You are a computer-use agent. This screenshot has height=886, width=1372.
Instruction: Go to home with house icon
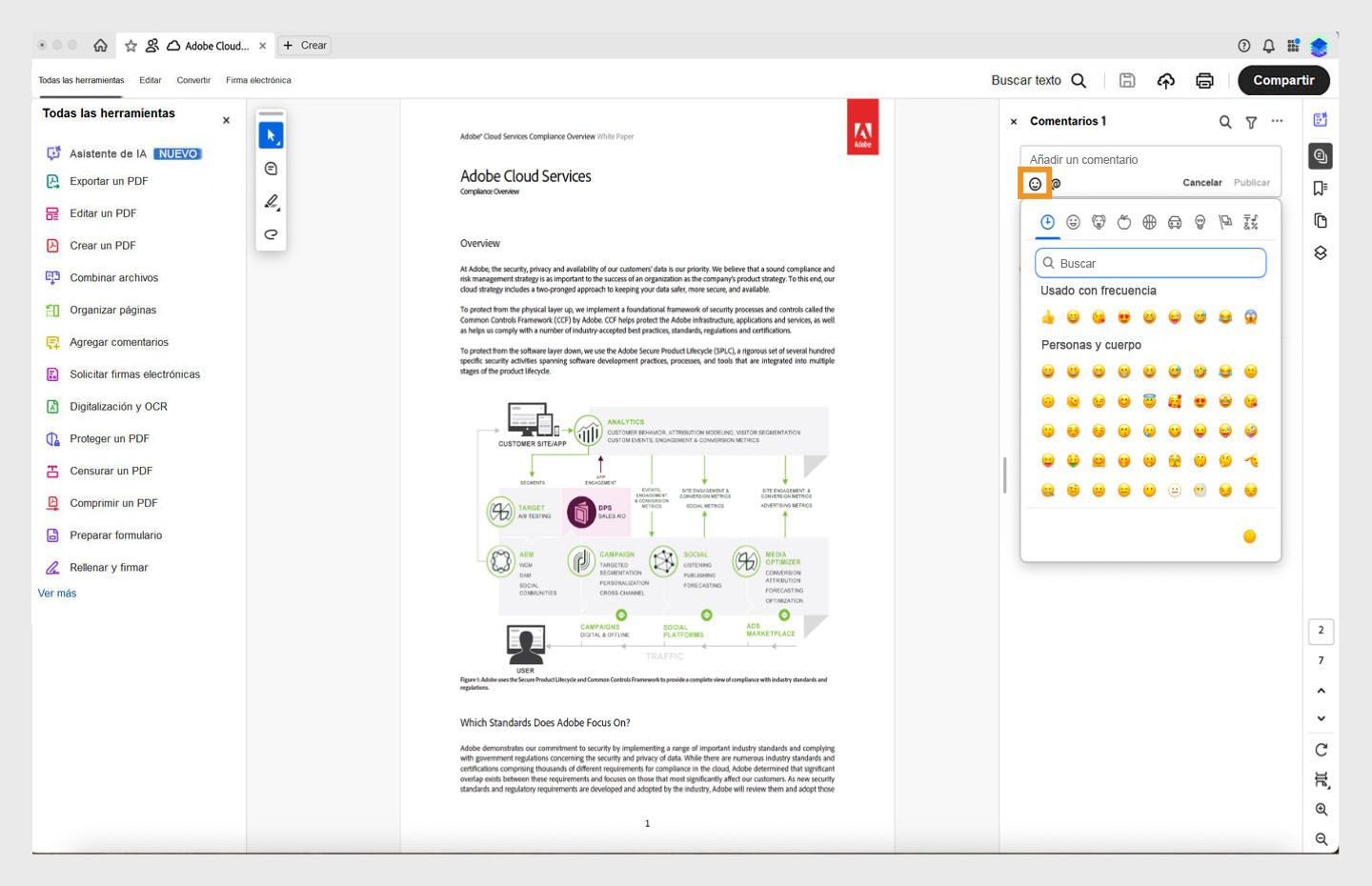pos(100,46)
